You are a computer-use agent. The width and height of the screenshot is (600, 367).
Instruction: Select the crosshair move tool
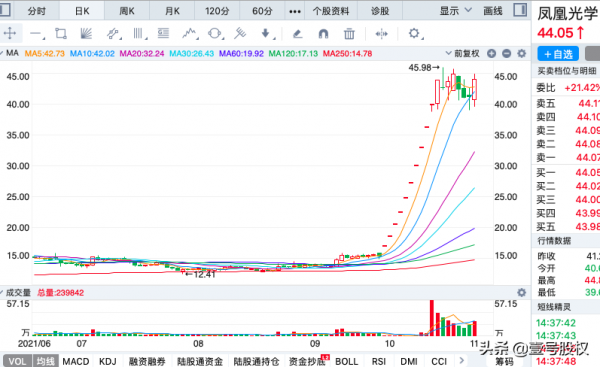point(10,33)
